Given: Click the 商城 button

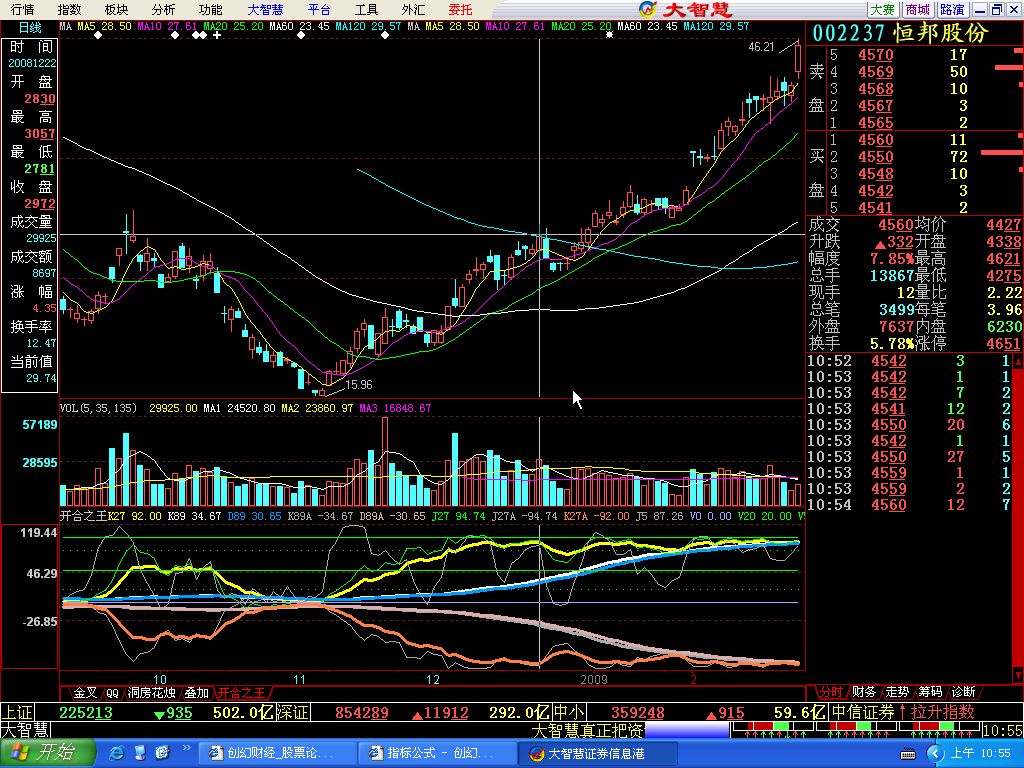Looking at the screenshot, I should click(x=918, y=9).
